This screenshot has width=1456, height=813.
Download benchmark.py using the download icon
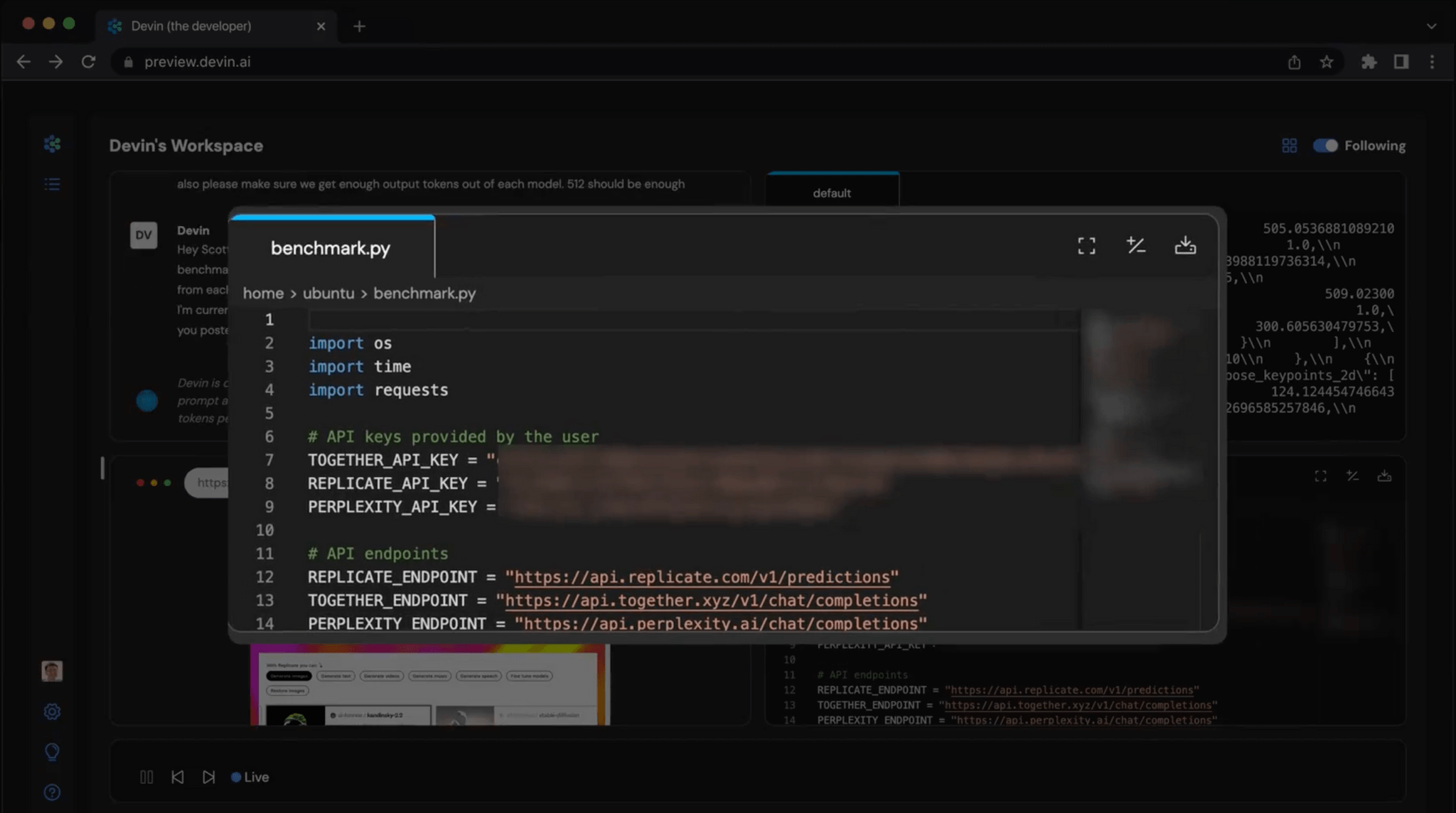(x=1185, y=245)
